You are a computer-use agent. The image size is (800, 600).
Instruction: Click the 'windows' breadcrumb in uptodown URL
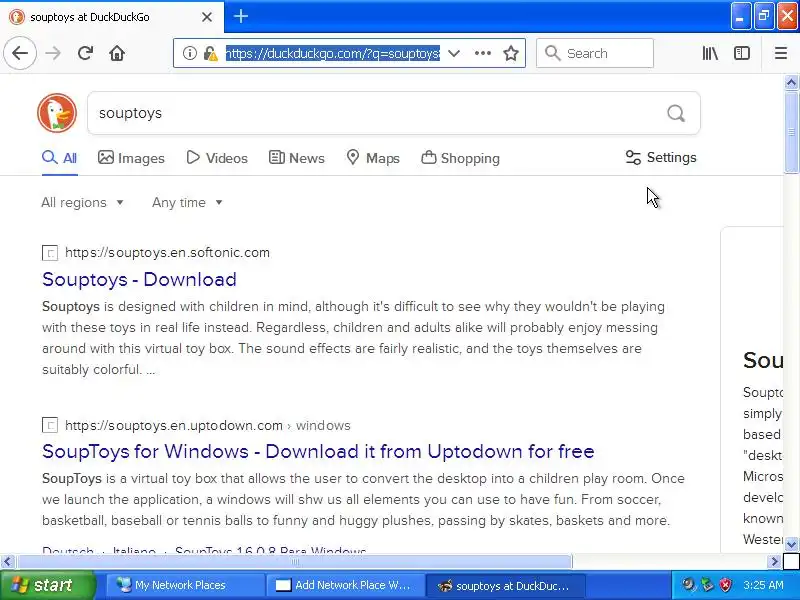click(x=323, y=425)
